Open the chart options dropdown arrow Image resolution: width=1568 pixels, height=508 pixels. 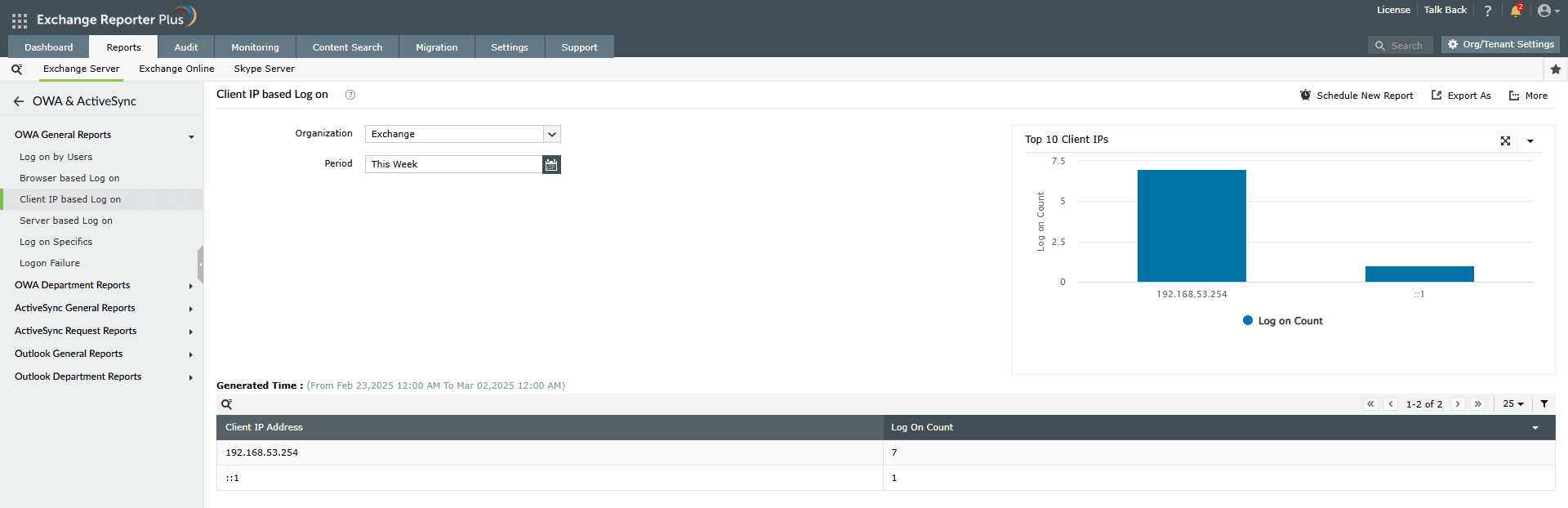1530,141
